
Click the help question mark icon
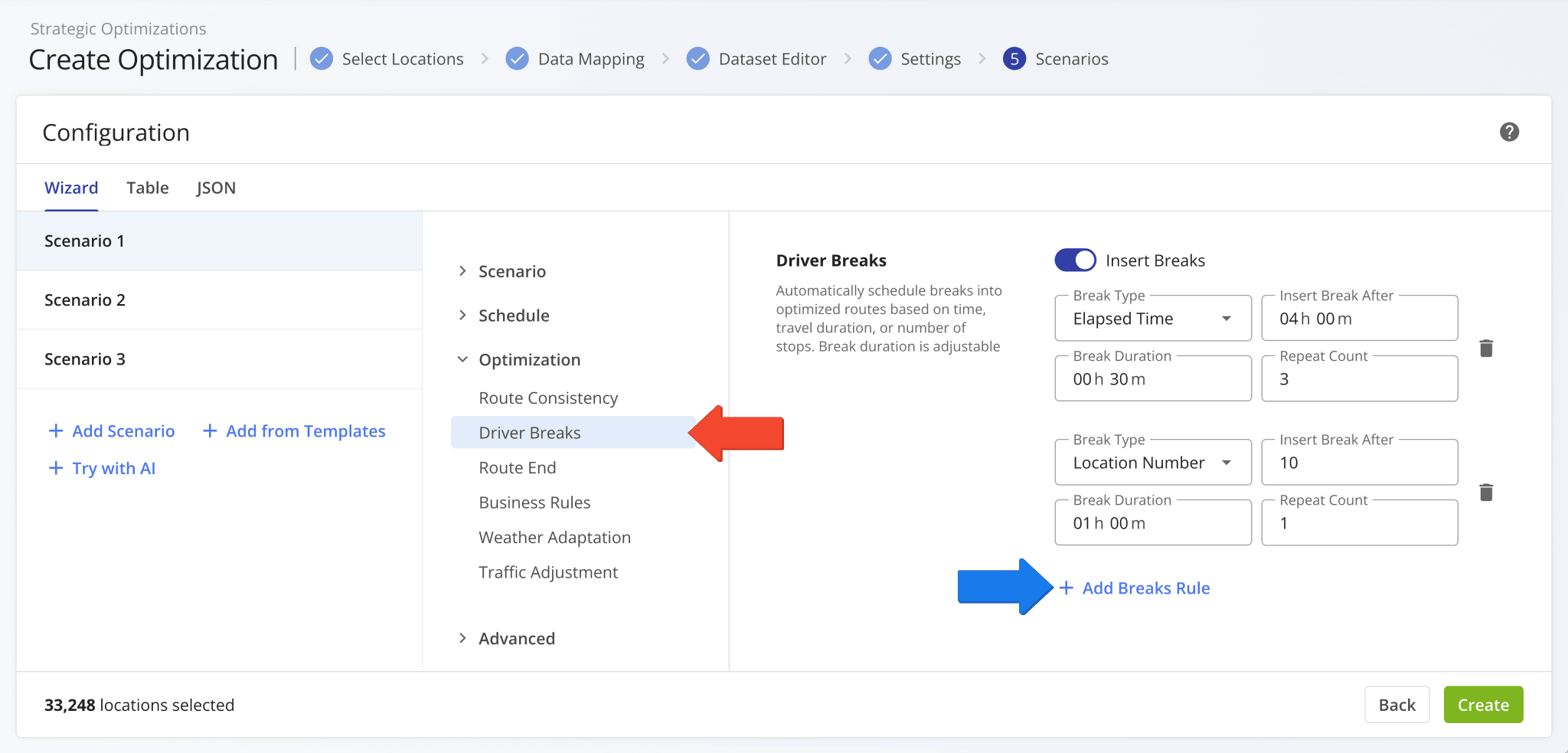1508,132
